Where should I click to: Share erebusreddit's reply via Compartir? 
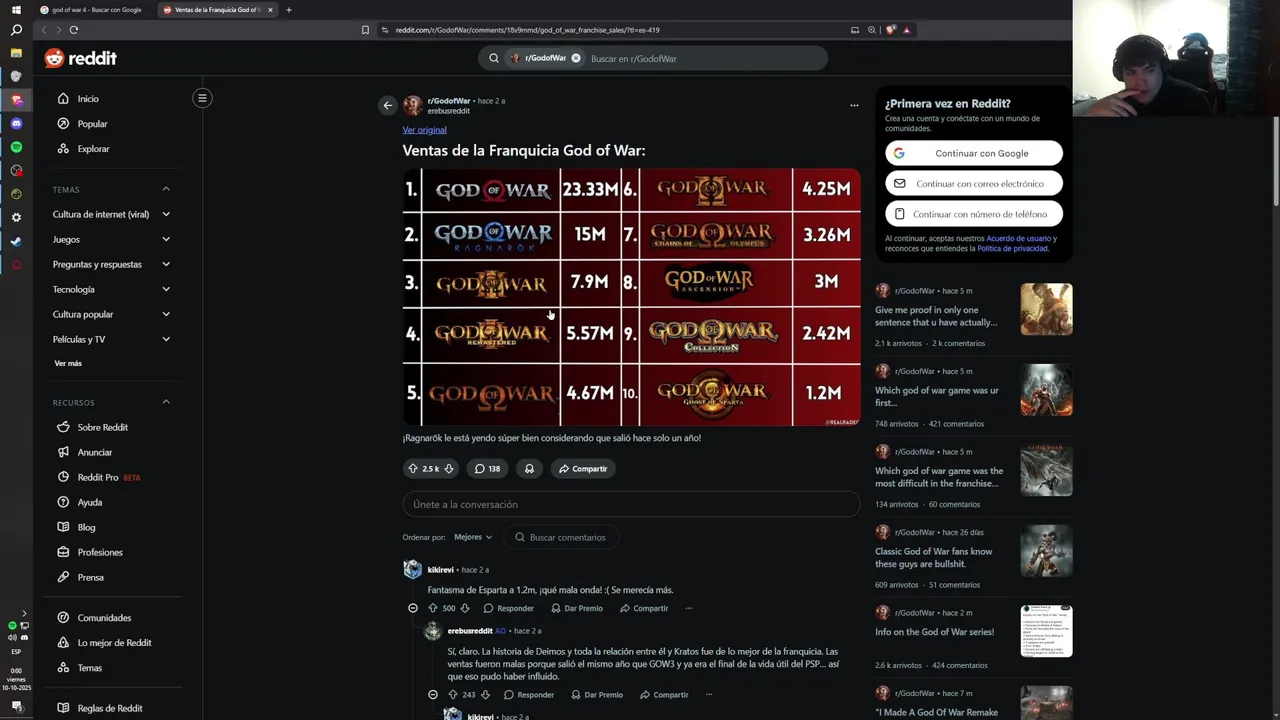coord(664,694)
